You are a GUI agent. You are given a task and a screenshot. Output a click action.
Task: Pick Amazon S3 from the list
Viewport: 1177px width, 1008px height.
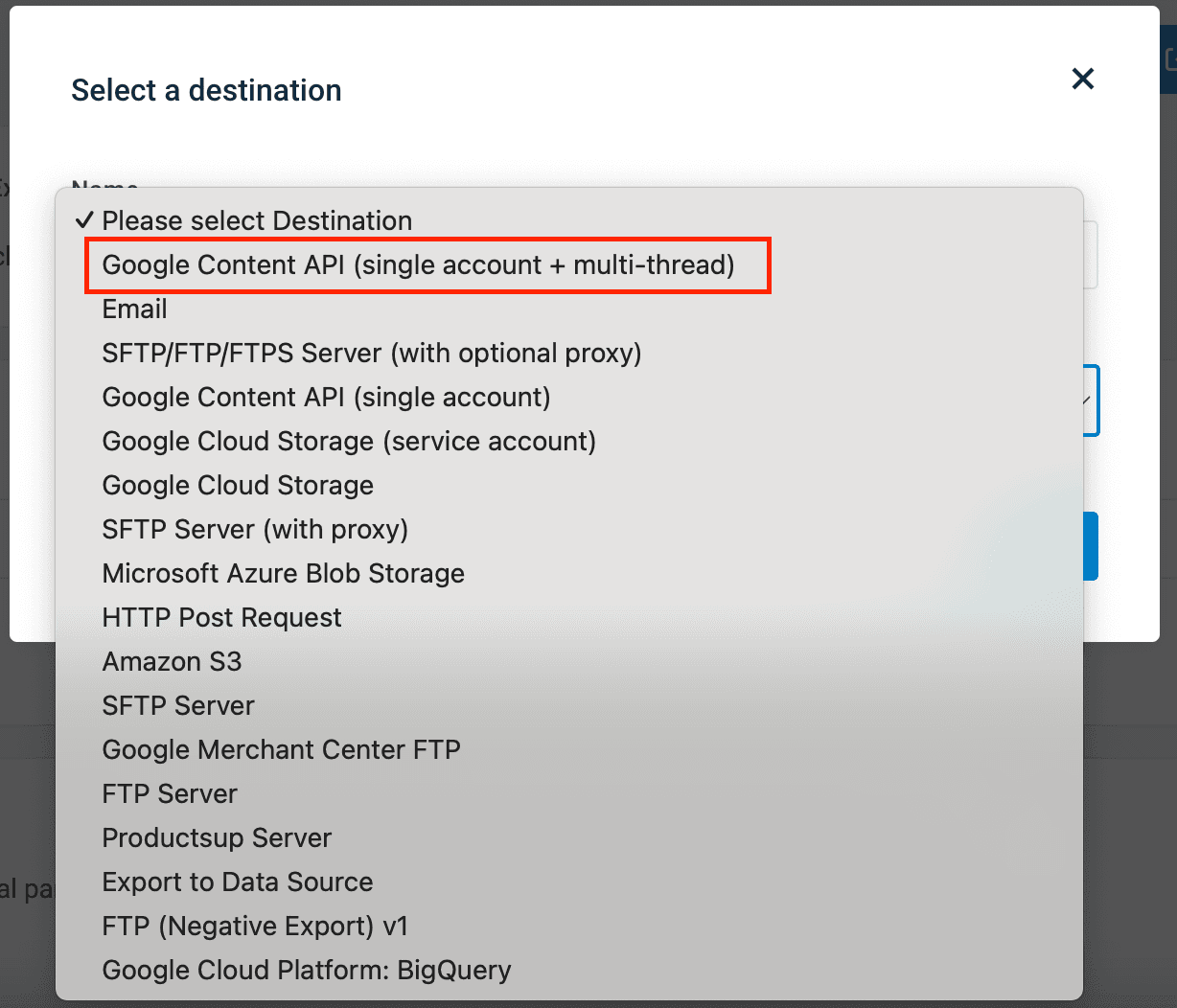pos(172,662)
